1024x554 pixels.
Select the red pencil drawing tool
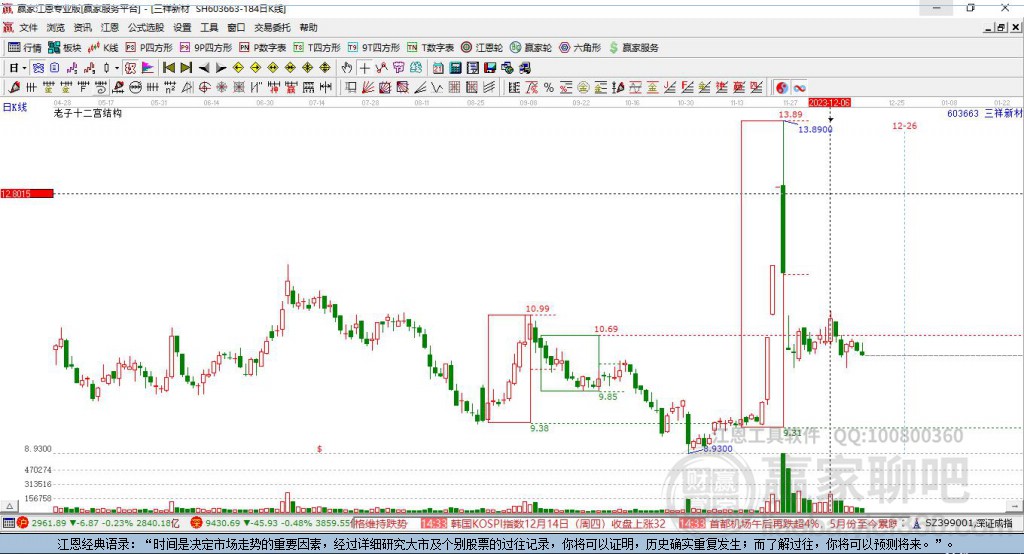14,88
